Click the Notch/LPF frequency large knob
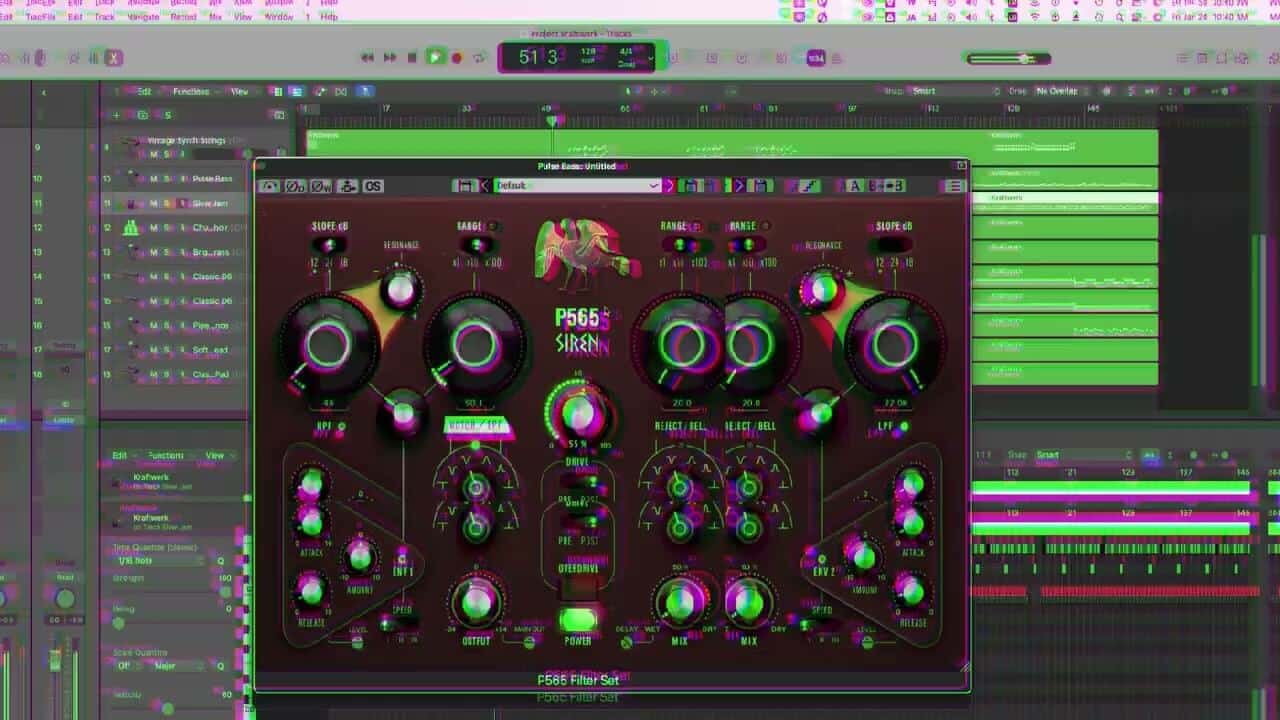Screen dimensions: 1280x720 click(475, 345)
